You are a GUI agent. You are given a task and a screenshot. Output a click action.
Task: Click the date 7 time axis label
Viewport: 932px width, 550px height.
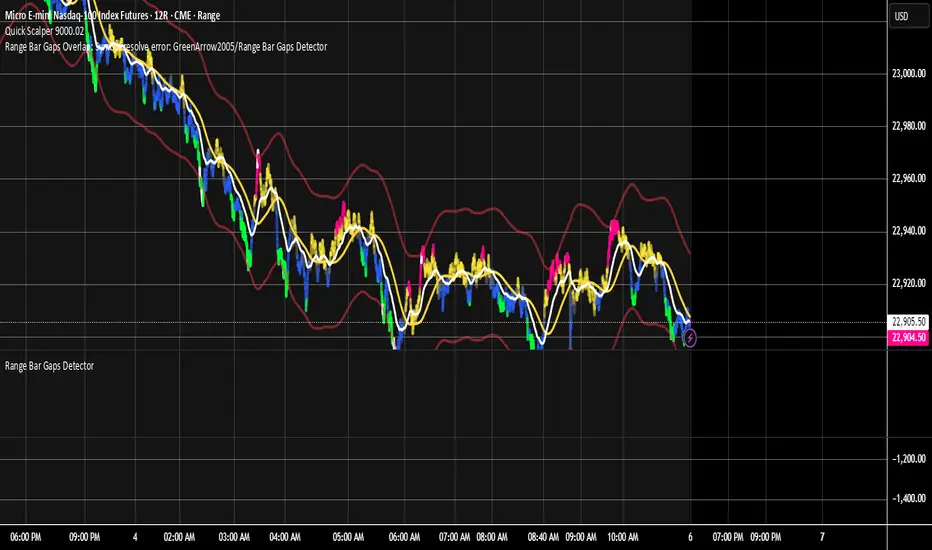click(822, 537)
